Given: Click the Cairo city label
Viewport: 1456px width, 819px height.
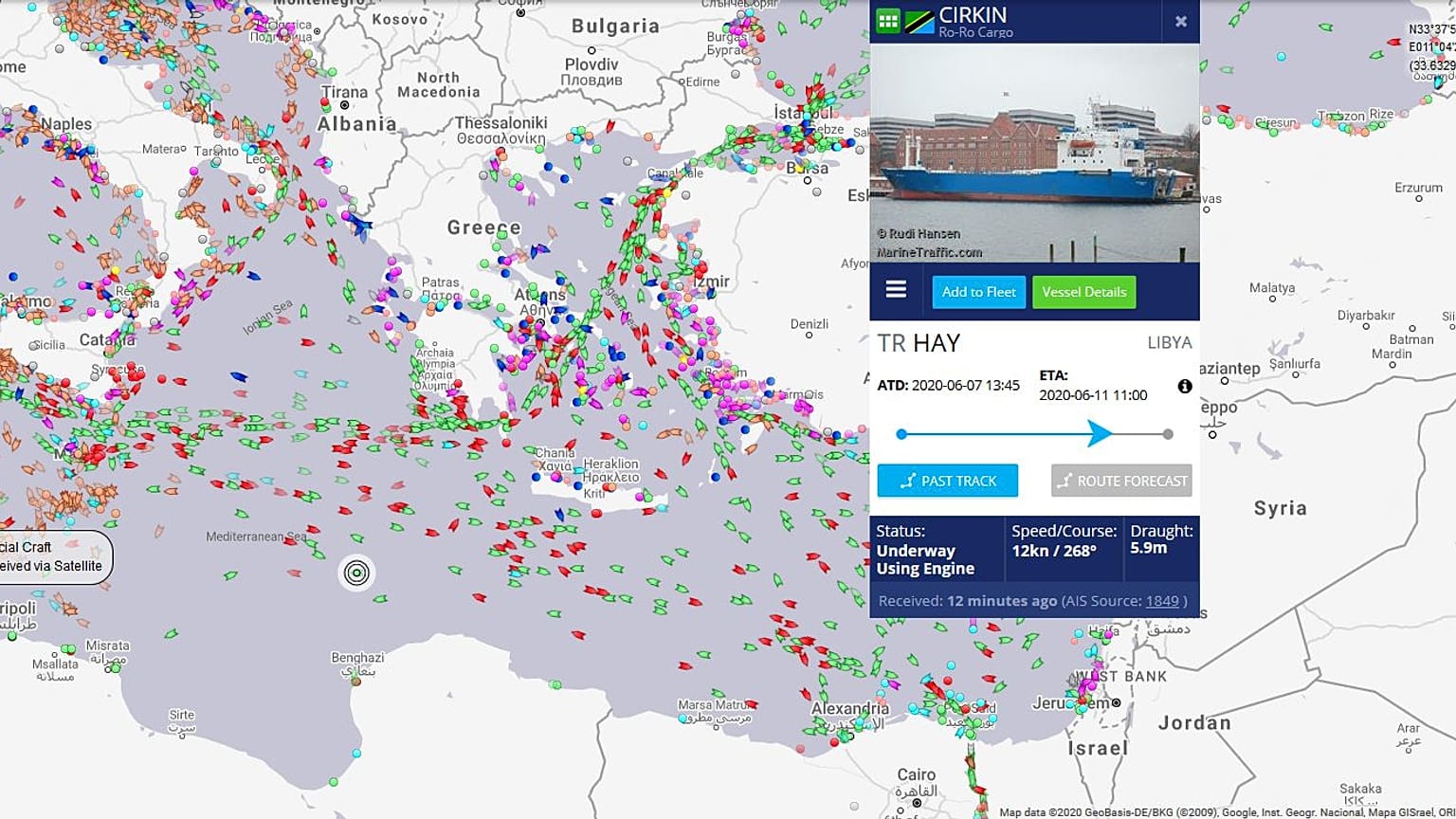Looking at the screenshot, I should 916,774.
